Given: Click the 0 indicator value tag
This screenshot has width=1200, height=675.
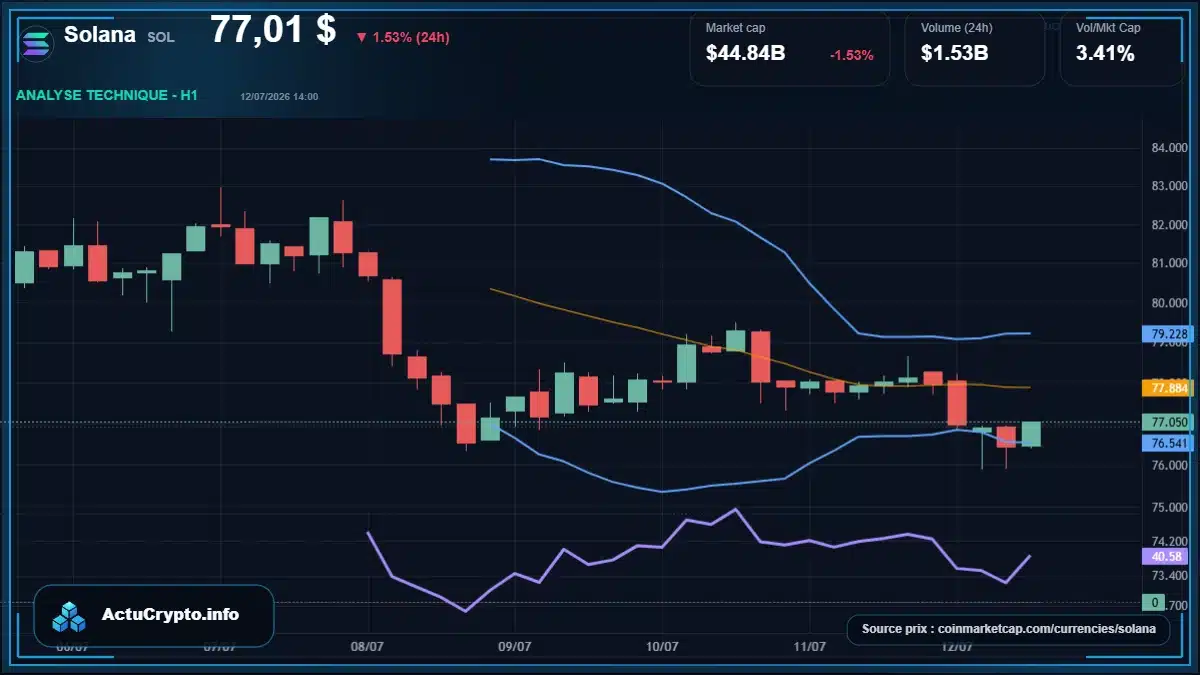Looking at the screenshot, I should (x=1155, y=602).
